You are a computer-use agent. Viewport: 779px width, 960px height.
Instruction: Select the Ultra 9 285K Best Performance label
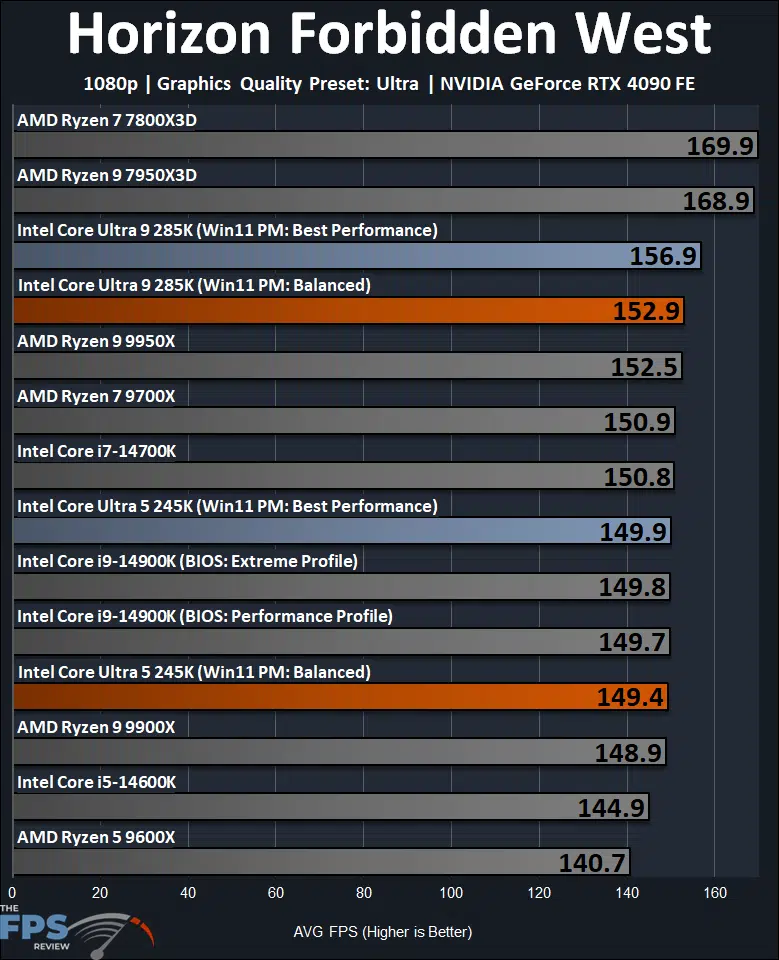point(227,230)
